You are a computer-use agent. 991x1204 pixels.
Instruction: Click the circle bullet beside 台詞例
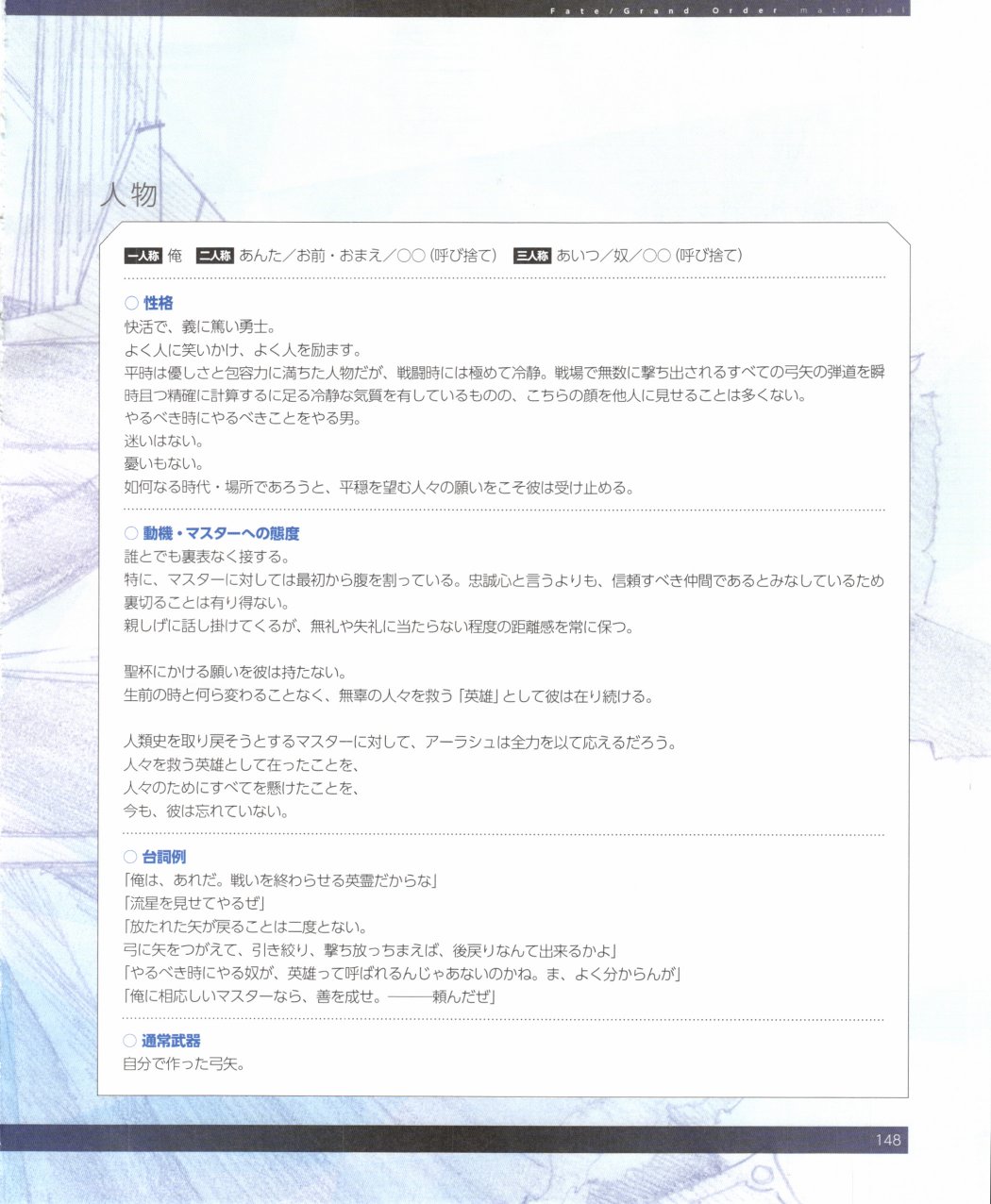[x=131, y=858]
